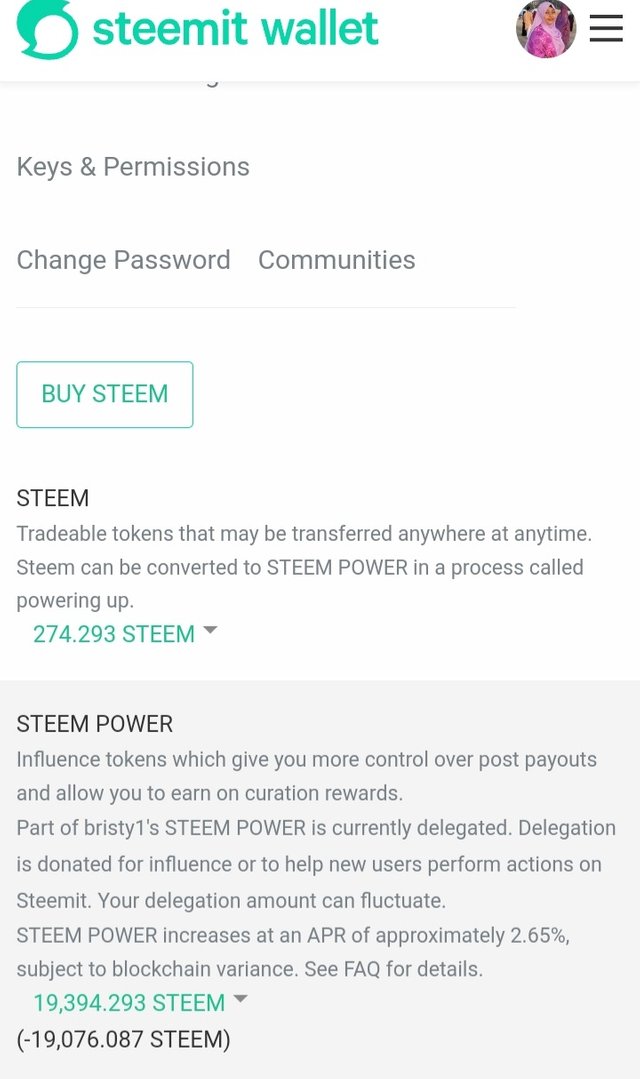Open the 274.293 STEEM balance menu
This screenshot has height=1079, width=640.
(114, 634)
